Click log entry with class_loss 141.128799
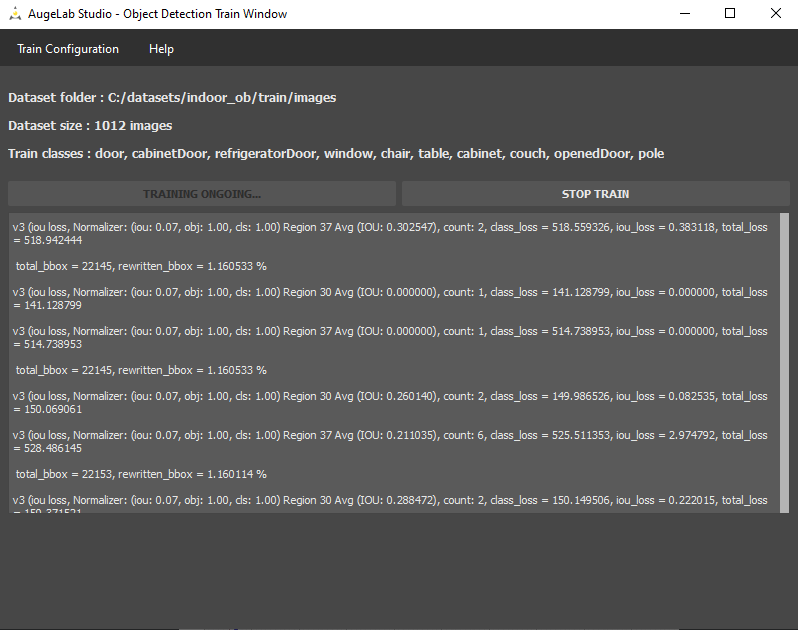Viewport: 798px width, 630px height. tap(390, 298)
